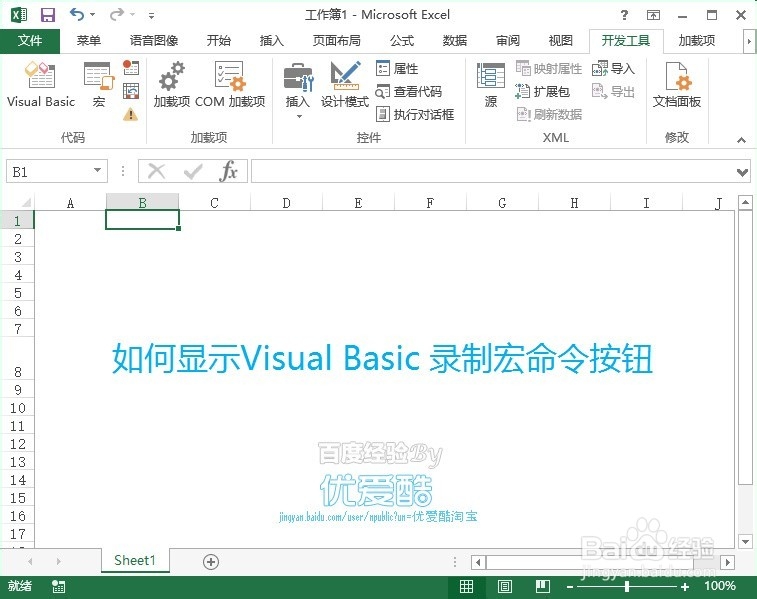Open the 文件 File tab
Screen dimensions: 757x599
pyautogui.click(x=30, y=41)
